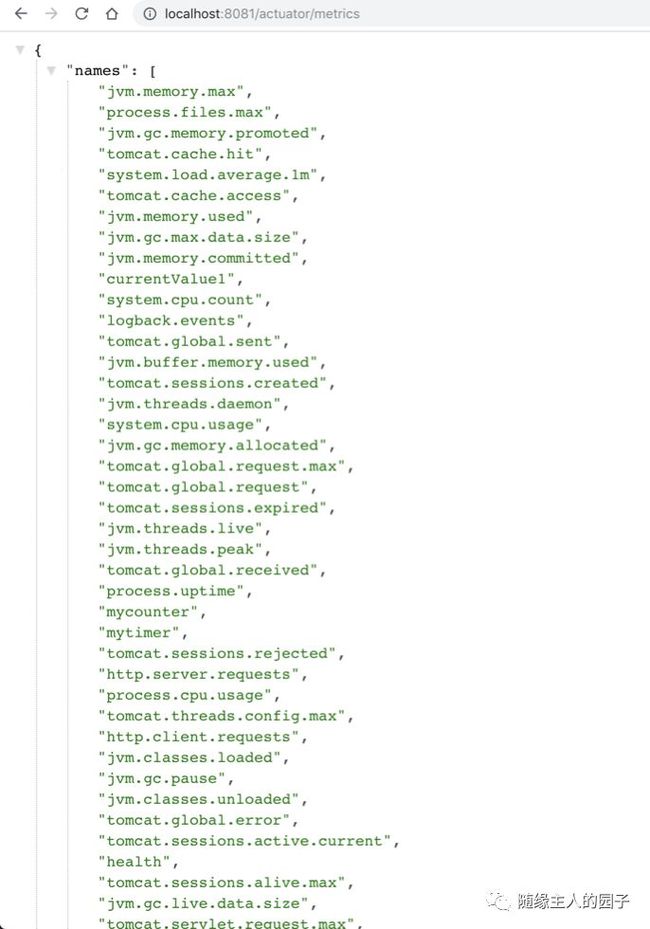
Task: Click the address bar URL
Action: 262,14
